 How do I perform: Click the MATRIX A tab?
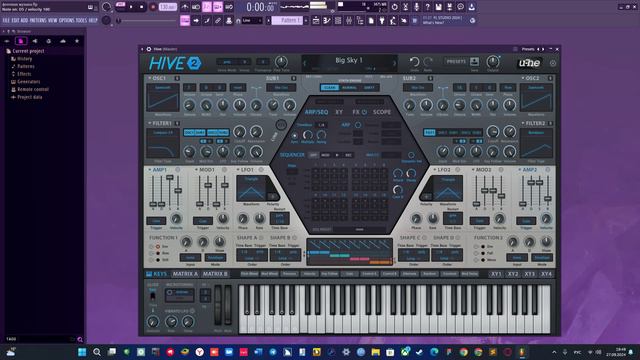click(185, 274)
